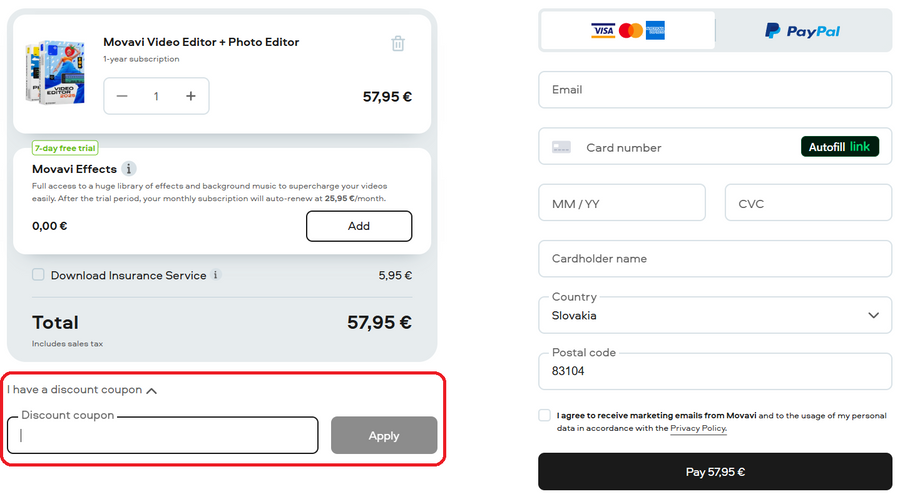Image resolution: width=900 pixels, height=498 pixels.
Task: Open the Country dropdown
Action: [714, 315]
